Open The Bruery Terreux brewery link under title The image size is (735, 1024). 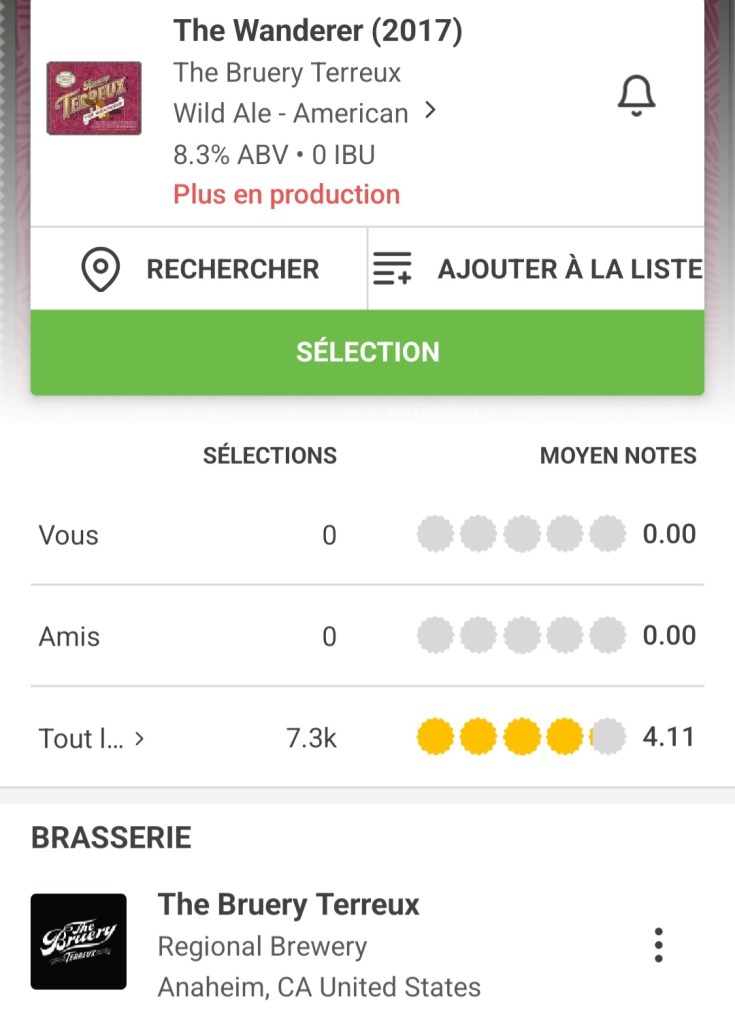click(x=287, y=73)
